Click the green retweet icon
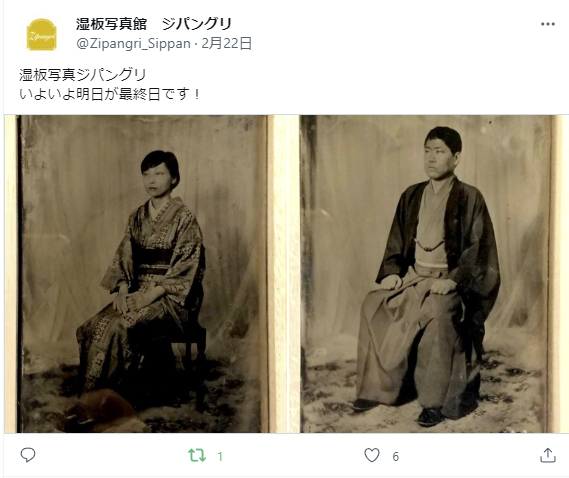This screenshot has width=569, height=478. (x=197, y=455)
